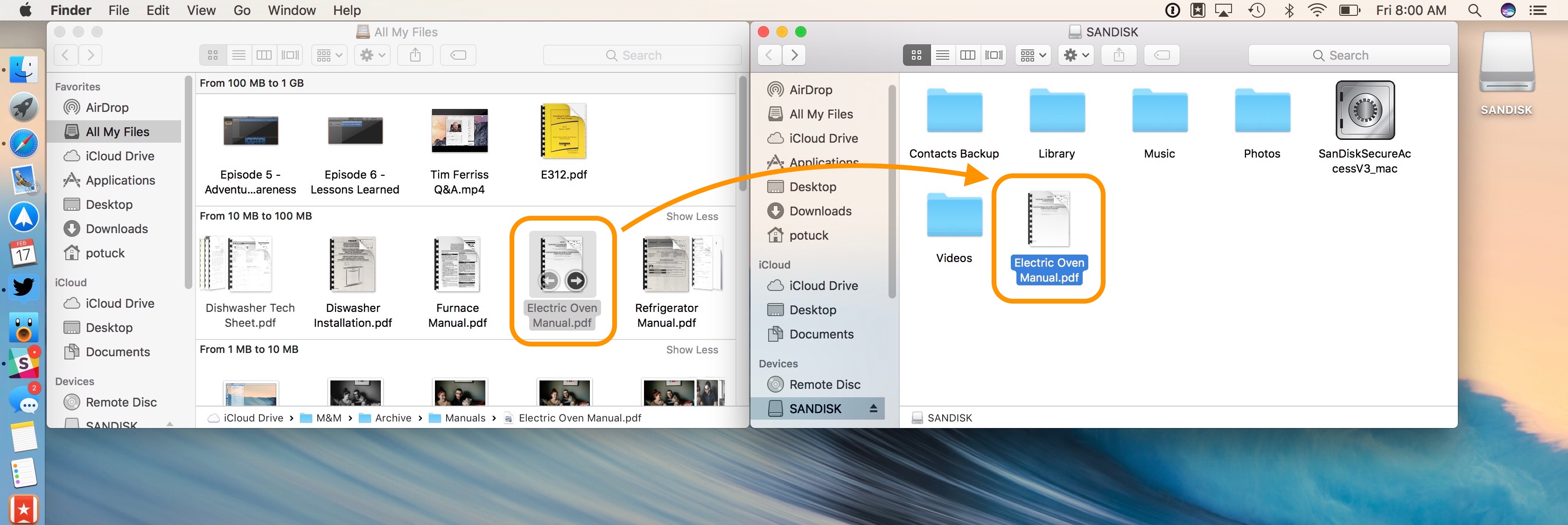Image resolution: width=1568 pixels, height=525 pixels.
Task: Select AirDrop in the SANDISK sidebar
Action: point(811,89)
